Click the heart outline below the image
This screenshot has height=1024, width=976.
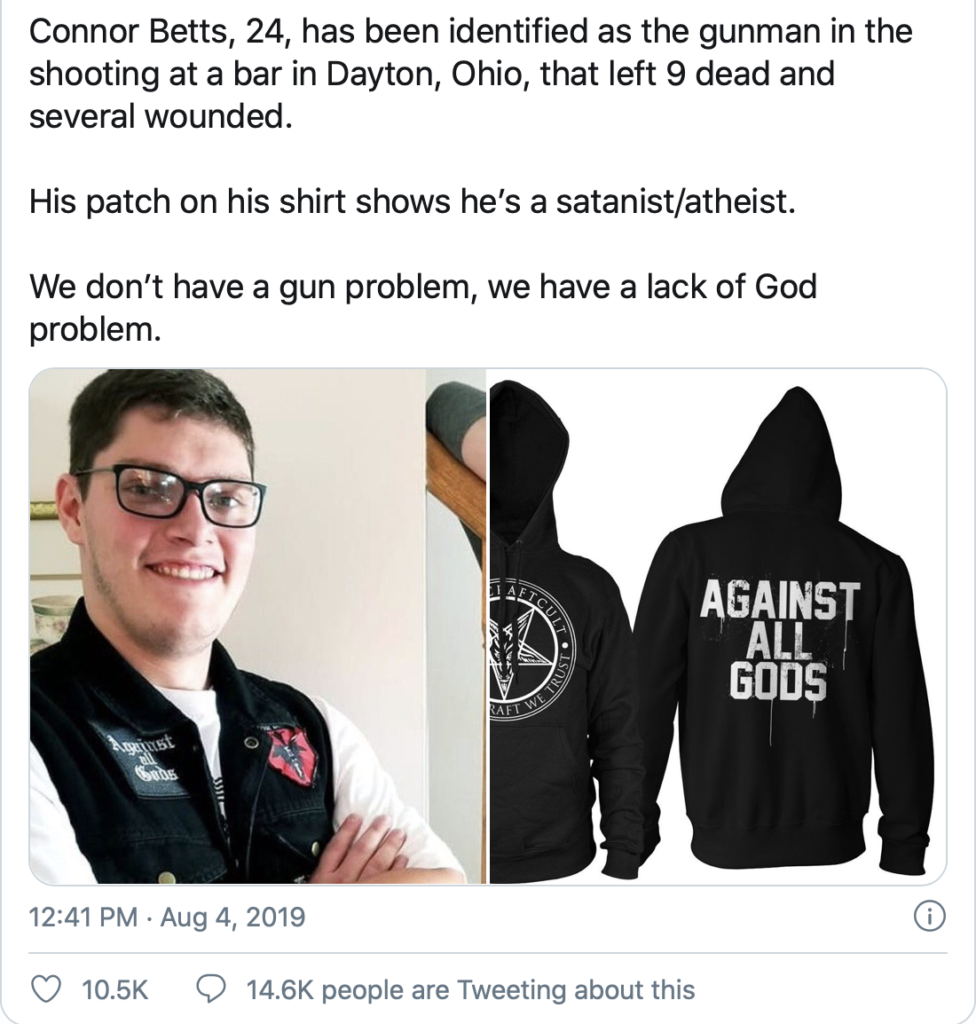tap(46, 987)
